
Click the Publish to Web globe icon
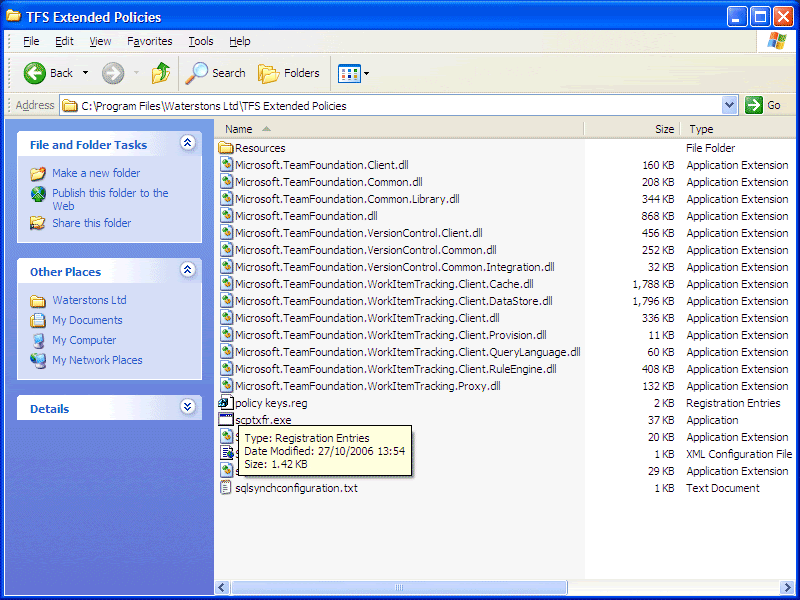(38, 194)
